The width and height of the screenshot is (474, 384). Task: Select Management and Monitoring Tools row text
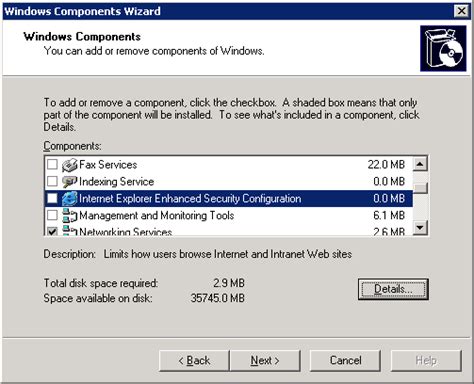[x=157, y=216]
